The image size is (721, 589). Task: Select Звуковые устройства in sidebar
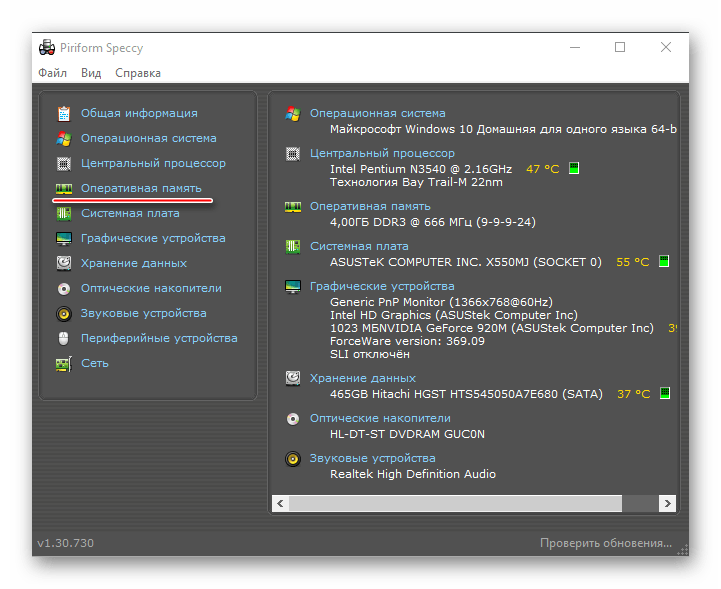143,313
